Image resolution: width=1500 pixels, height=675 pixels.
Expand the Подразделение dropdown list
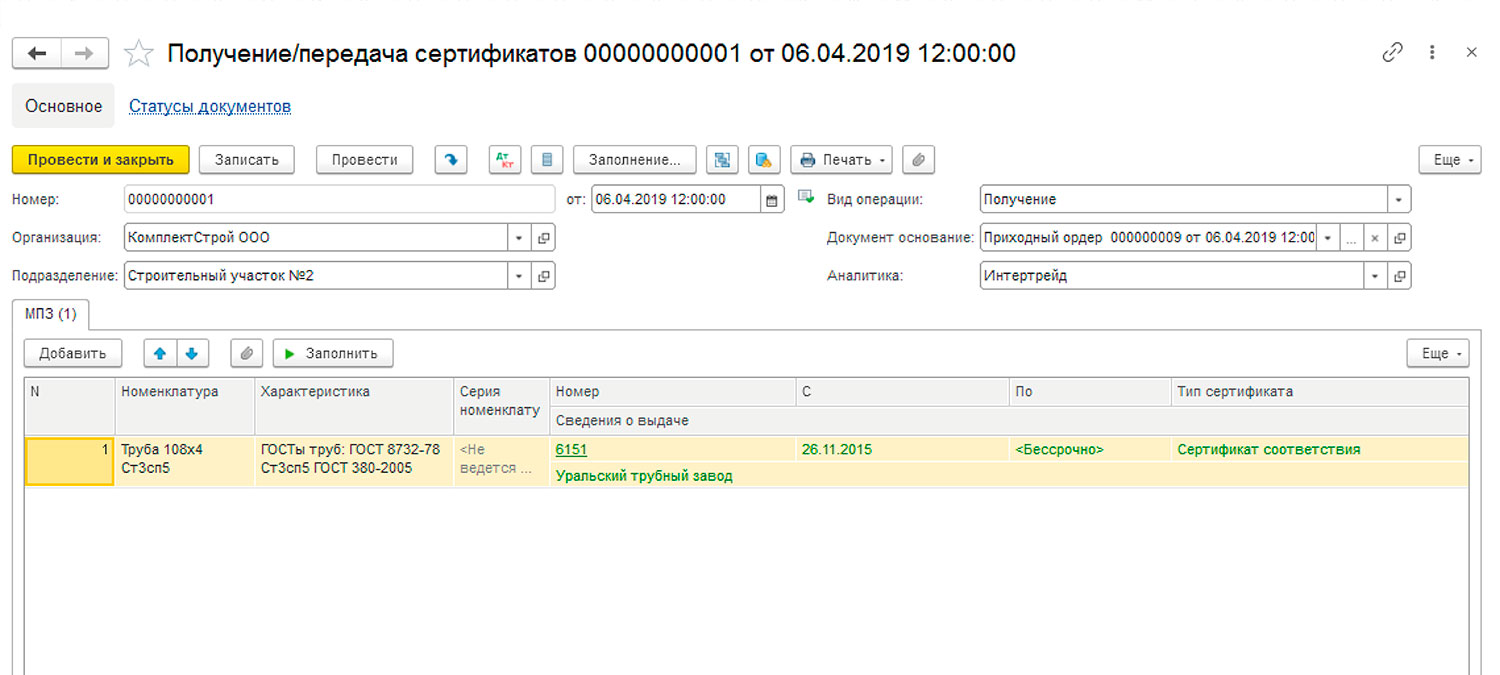518,276
